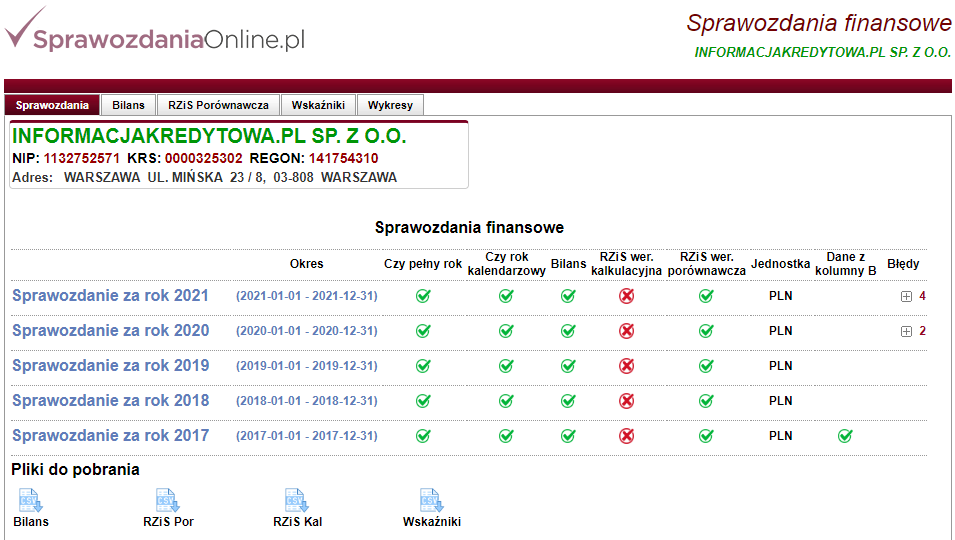The width and height of the screenshot is (955, 540).
Task: Click 'Pliki do pobrania' heading
Action: (76, 469)
